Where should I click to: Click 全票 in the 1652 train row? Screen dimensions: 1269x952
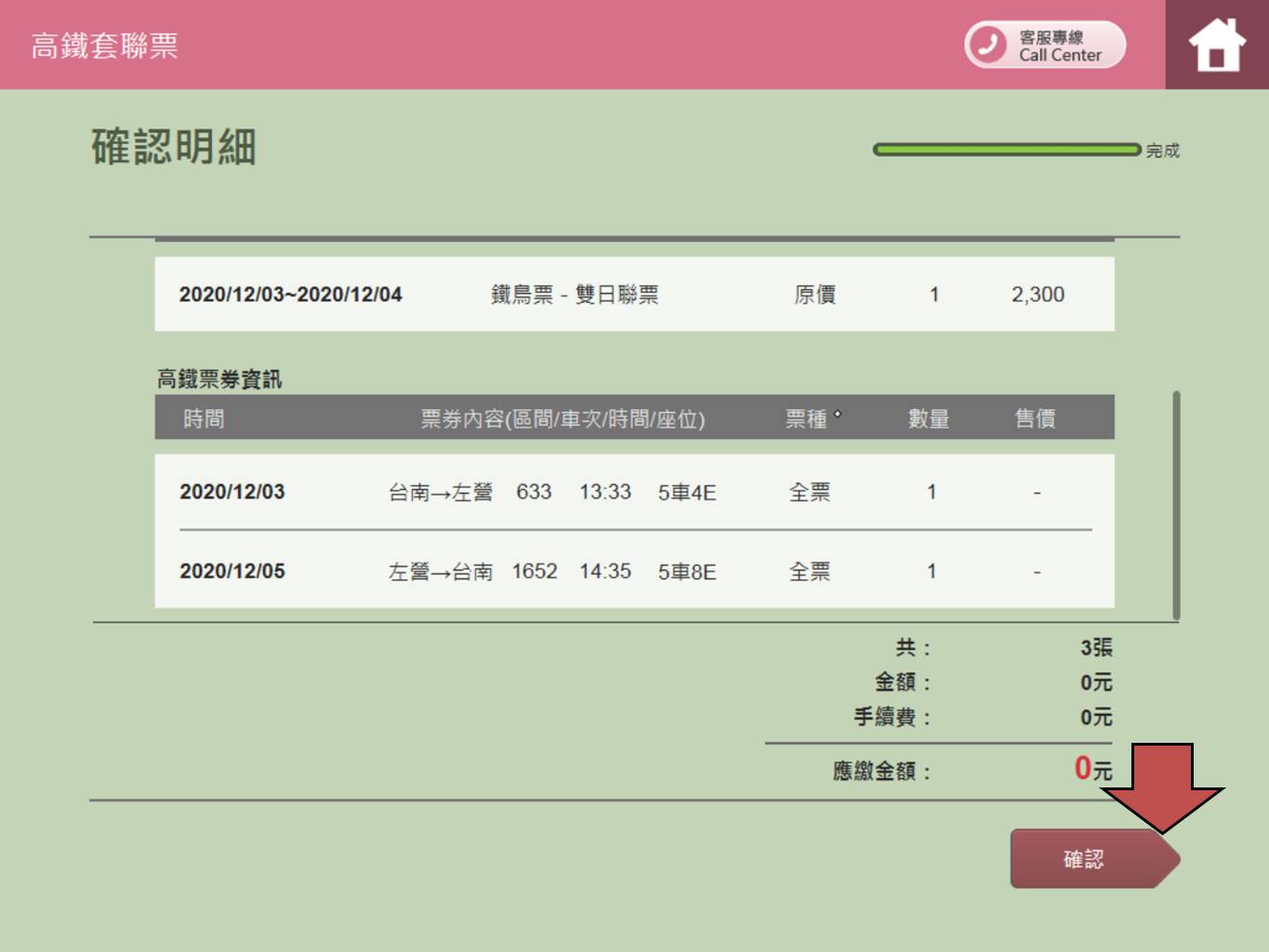click(810, 572)
